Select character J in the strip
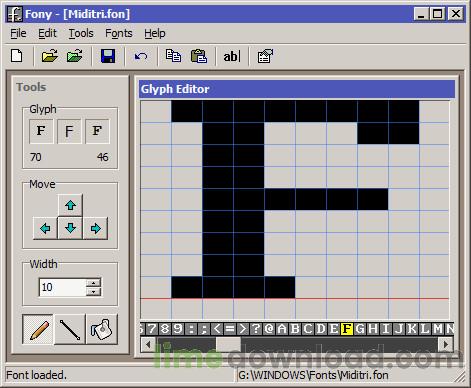471x388 pixels. pyautogui.click(x=399, y=329)
